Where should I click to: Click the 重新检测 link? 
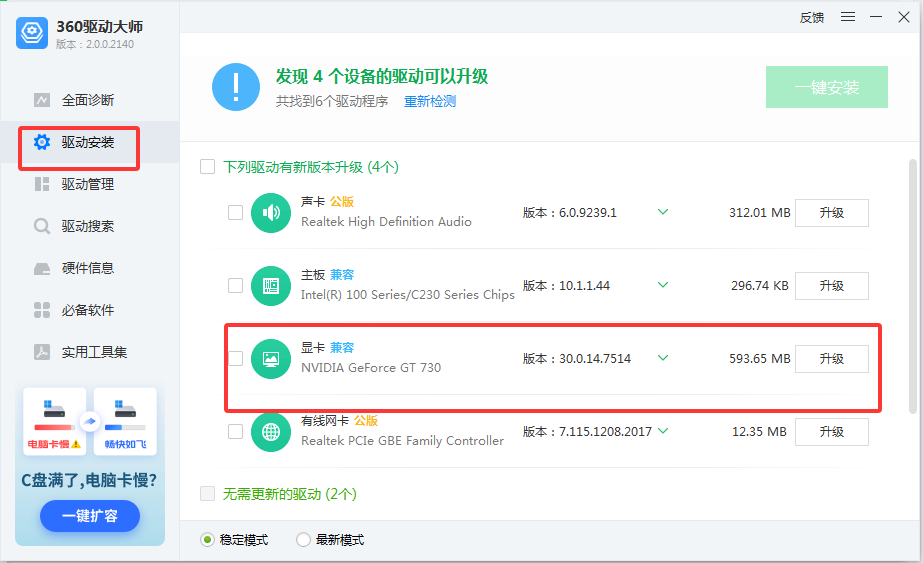[x=430, y=102]
